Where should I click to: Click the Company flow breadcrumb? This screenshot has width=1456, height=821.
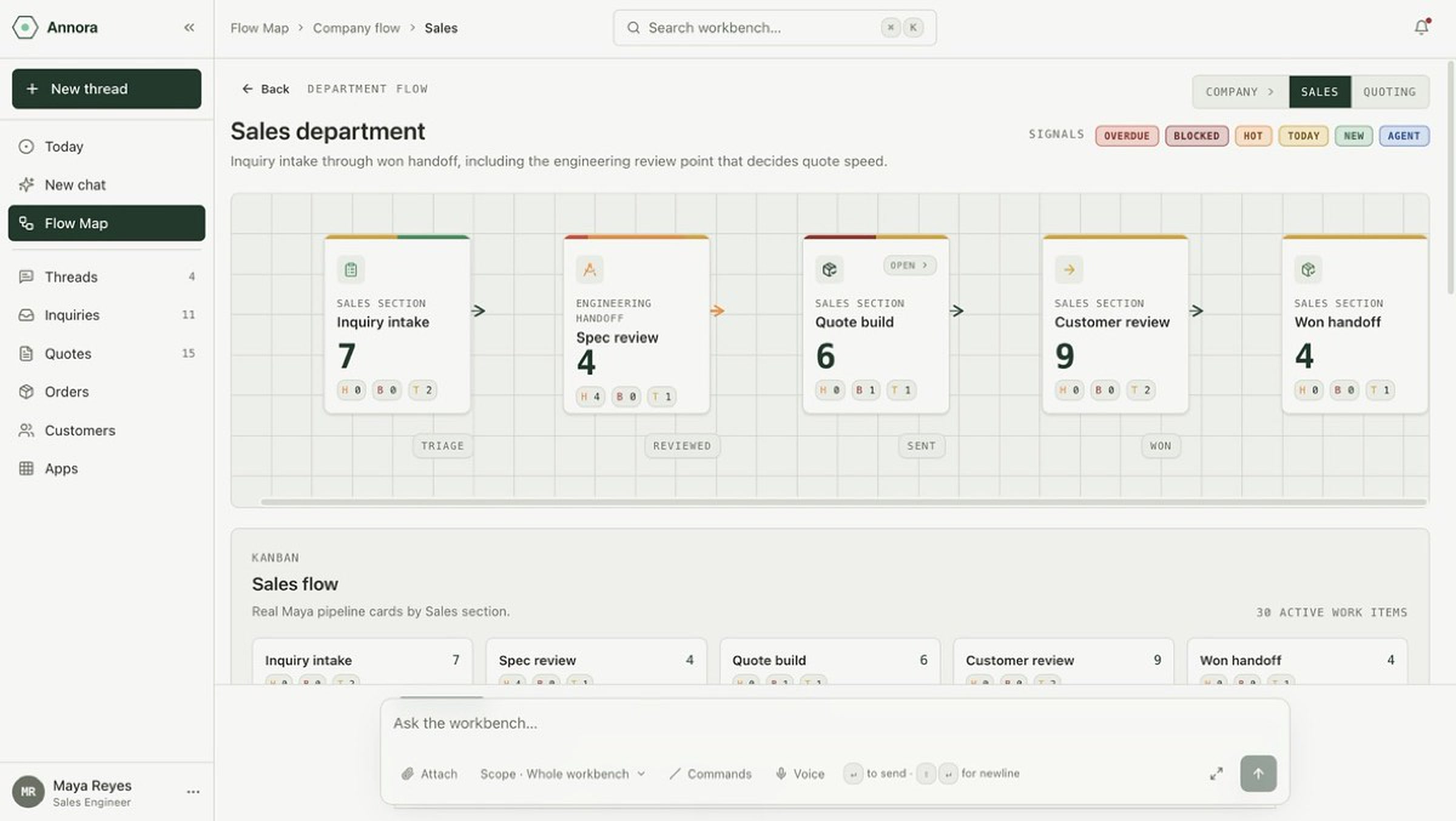coord(356,28)
